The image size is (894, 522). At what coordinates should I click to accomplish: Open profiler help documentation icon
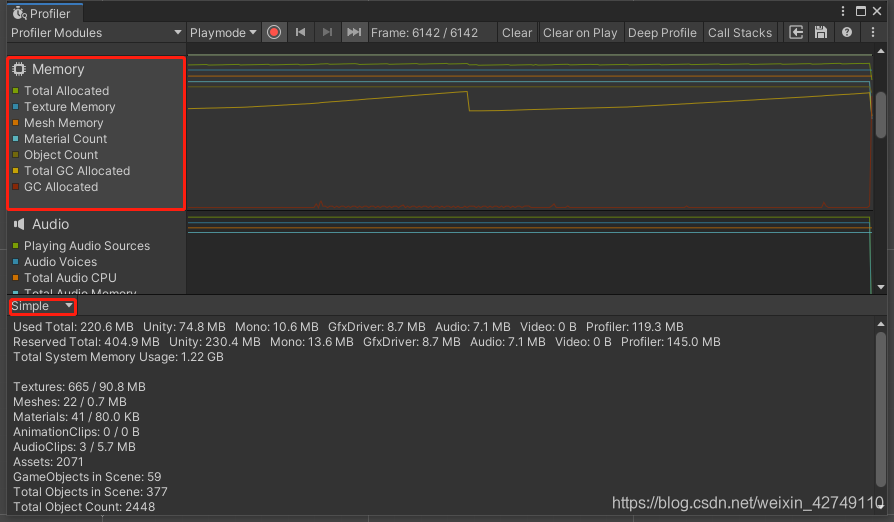click(847, 32)
